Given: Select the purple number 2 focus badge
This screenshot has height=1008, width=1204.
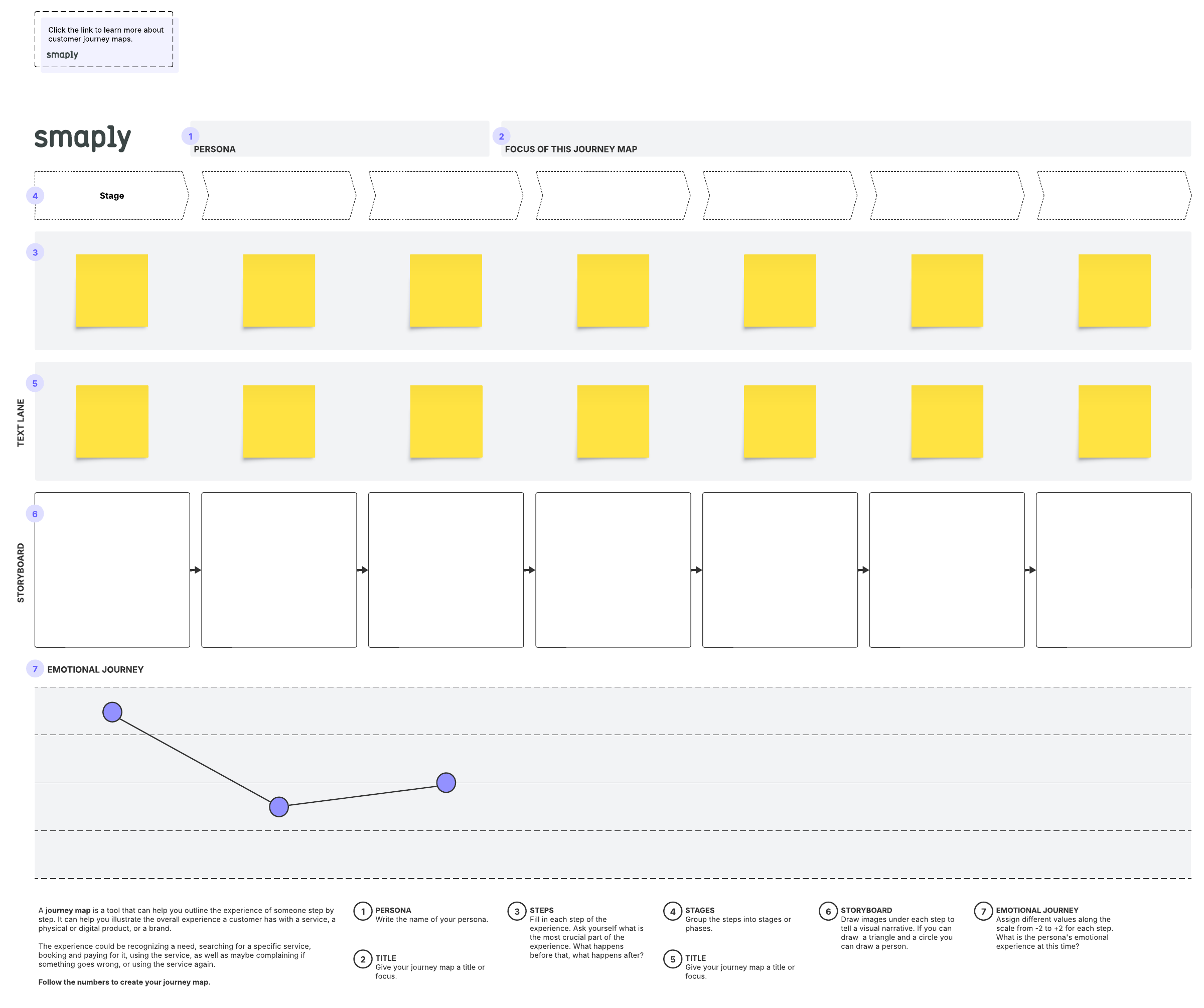Looking at the screenshot, I should click(501, 136).
